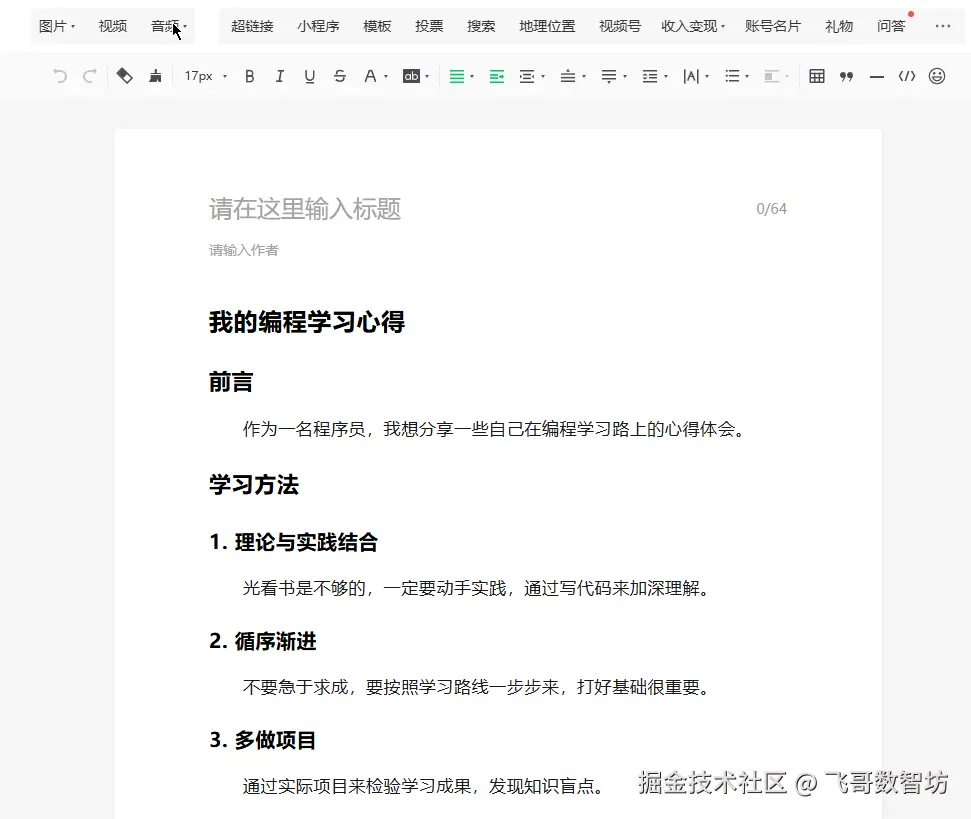
Task: Open the 图片 insert menu
Action: click(x=56, y=26)
